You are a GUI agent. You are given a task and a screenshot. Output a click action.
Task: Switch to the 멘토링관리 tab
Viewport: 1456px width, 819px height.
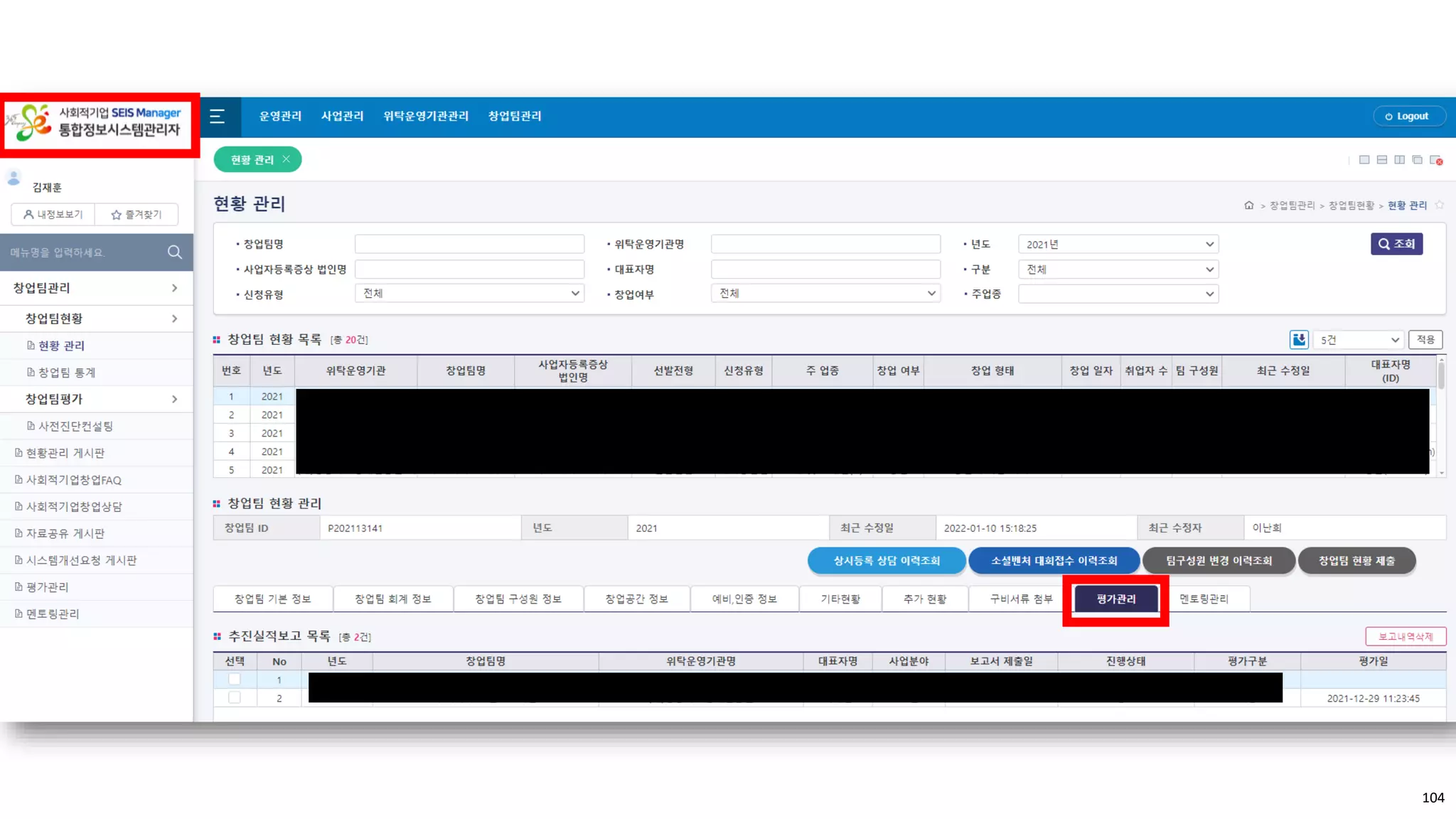coord(1204,599)
